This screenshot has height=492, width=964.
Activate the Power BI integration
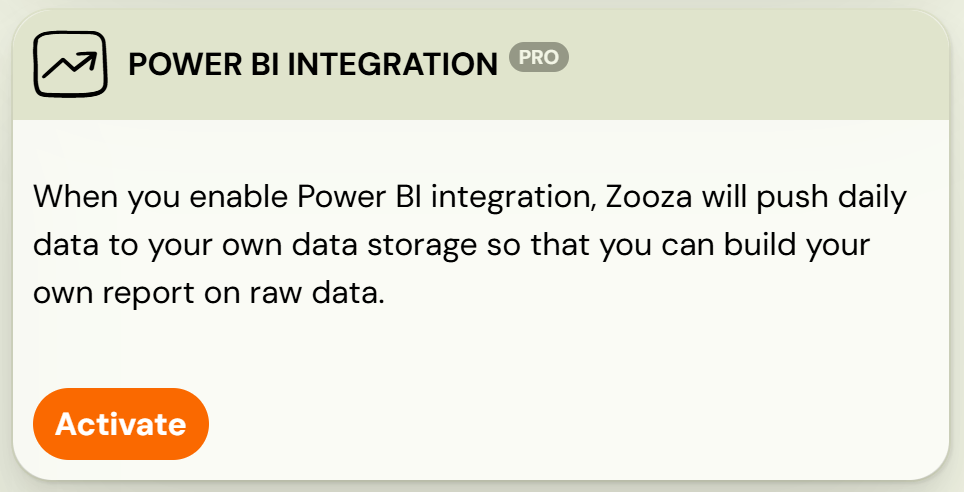click(x=121, y=424)
